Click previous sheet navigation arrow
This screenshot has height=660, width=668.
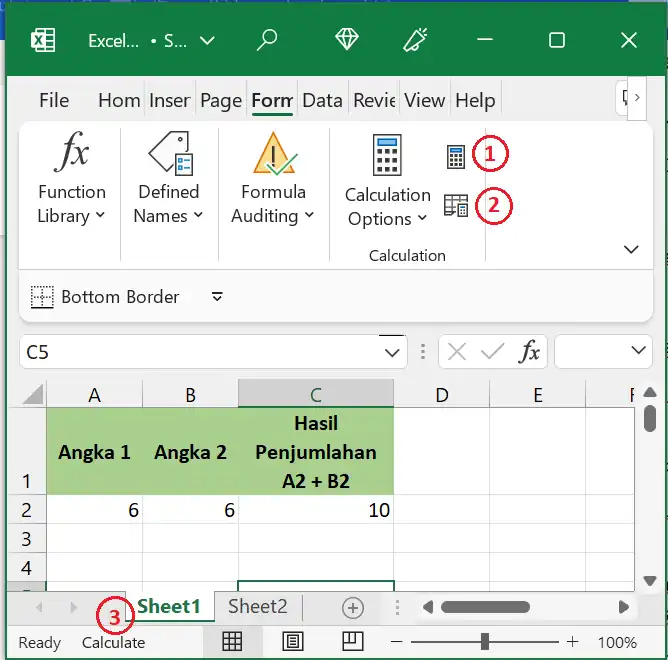(40, 607)
